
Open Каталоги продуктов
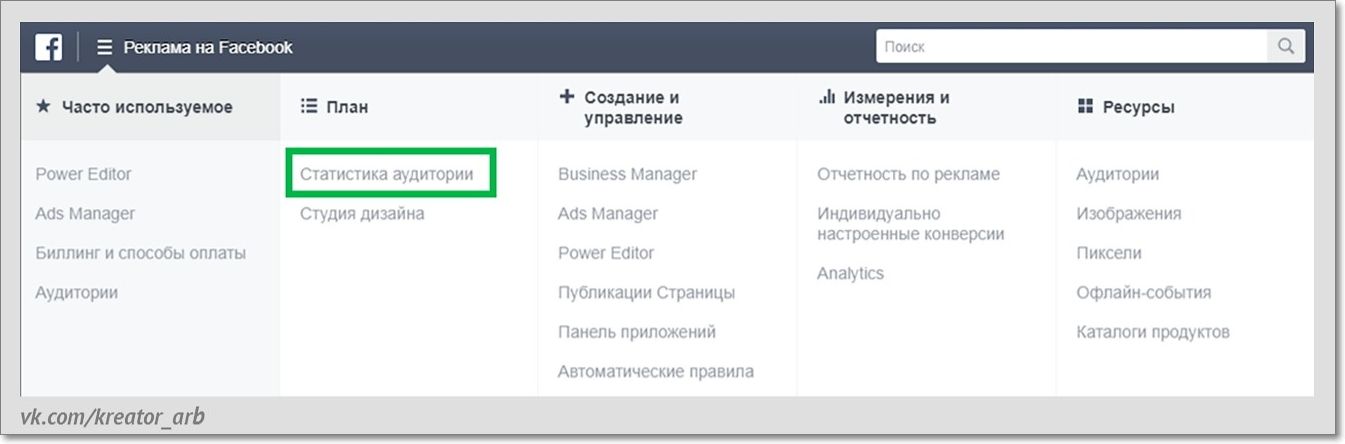click(1153, 332)
